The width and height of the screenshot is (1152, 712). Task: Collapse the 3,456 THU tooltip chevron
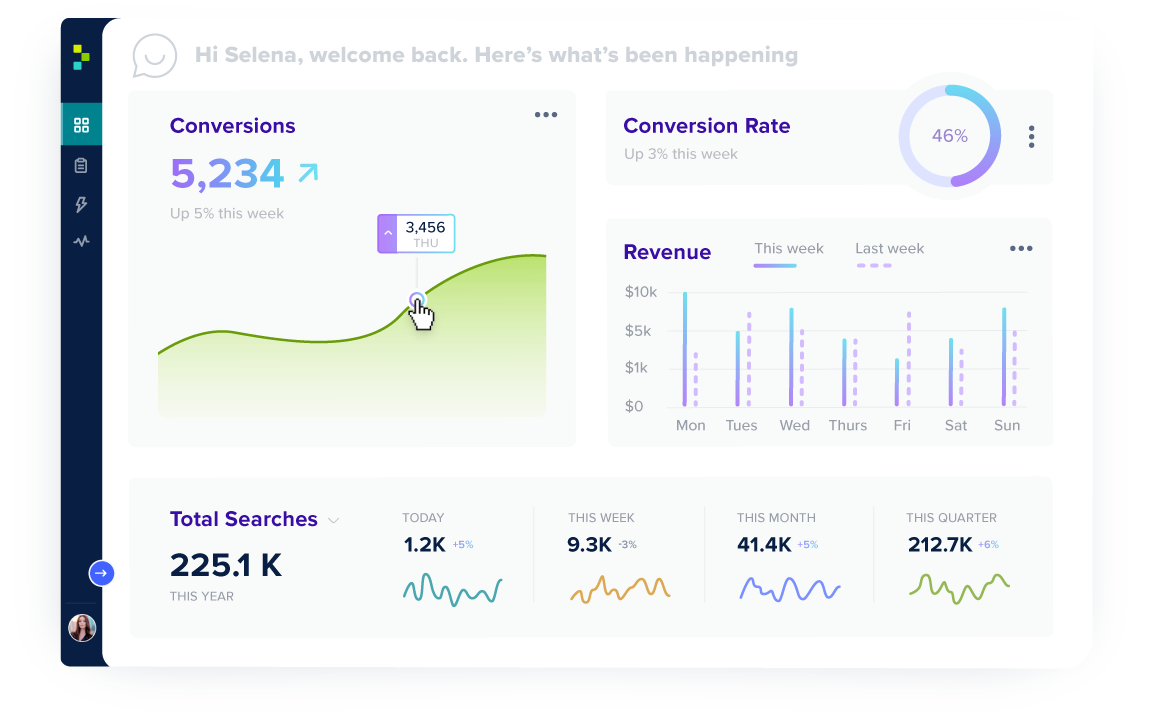point(388,233)
